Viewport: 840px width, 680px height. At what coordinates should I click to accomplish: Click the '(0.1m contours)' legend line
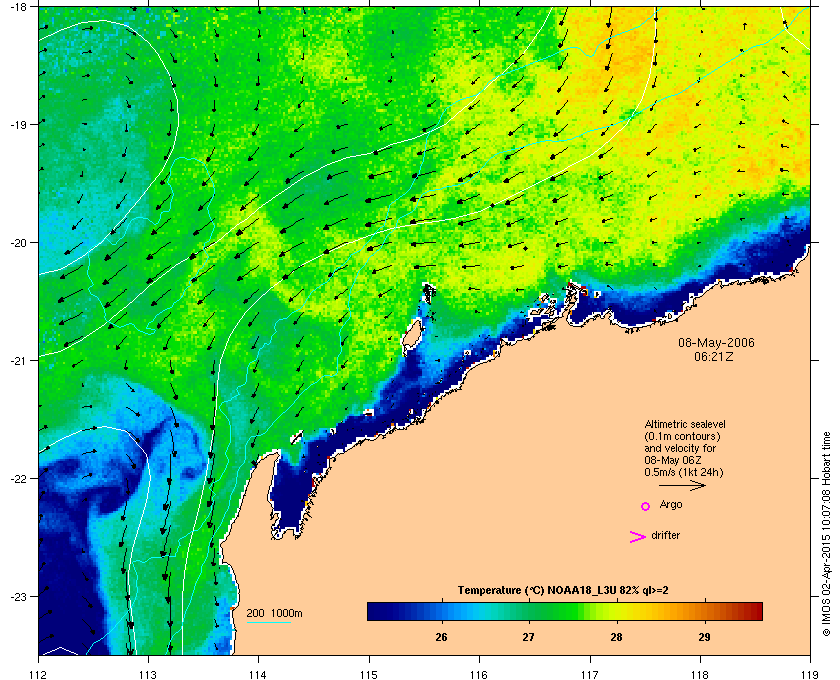[x=682, y=436]
